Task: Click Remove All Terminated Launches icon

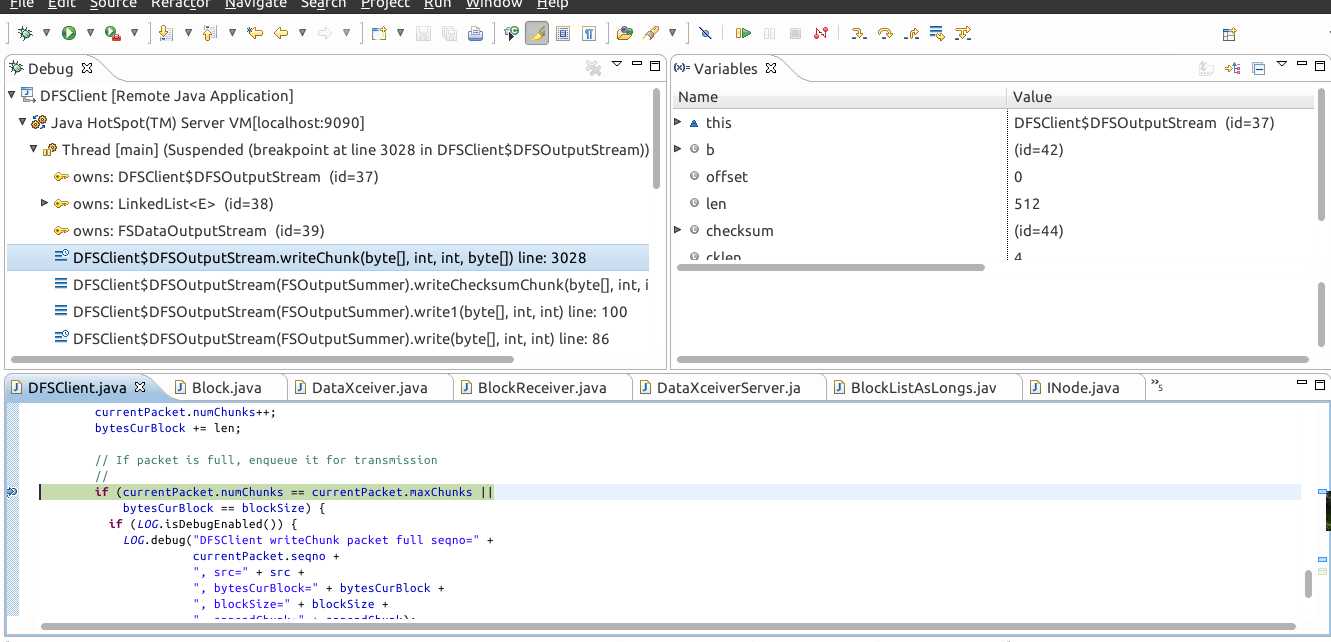Action: [x=593, y=68]
